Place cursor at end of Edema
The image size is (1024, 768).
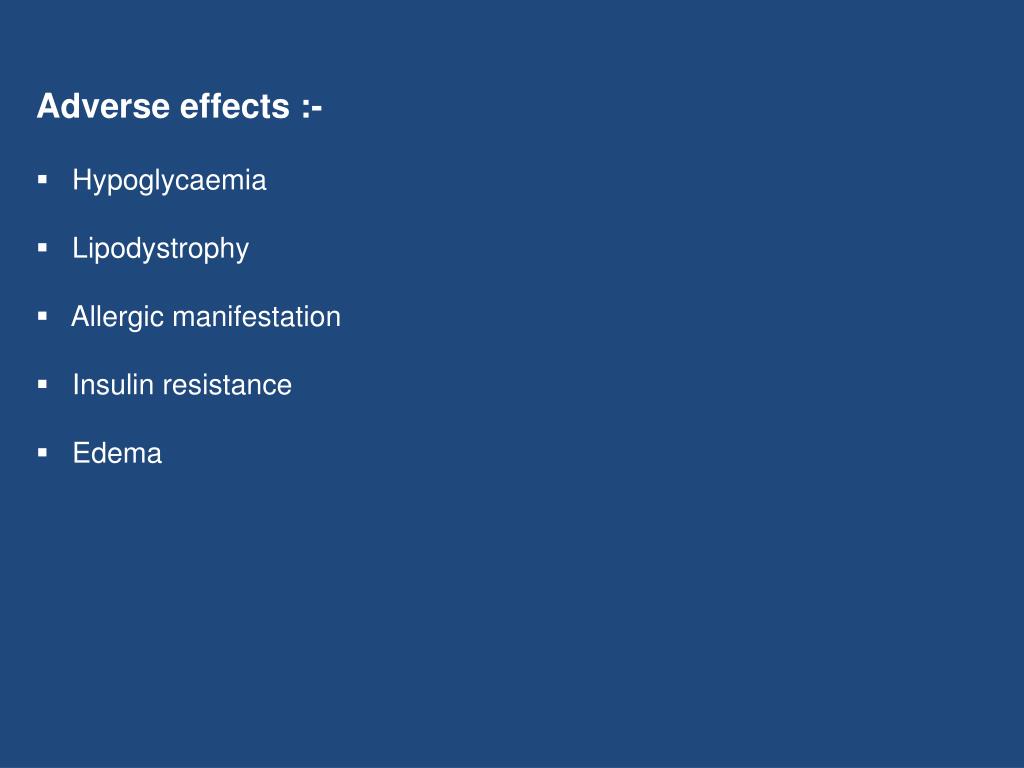point(163,453)
